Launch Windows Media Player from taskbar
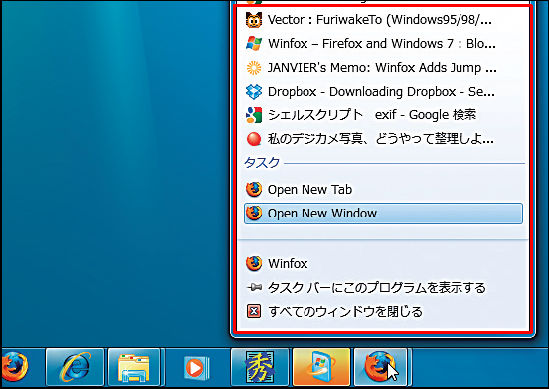The height and width of the screenshot is (389, 549). (196, 368)
